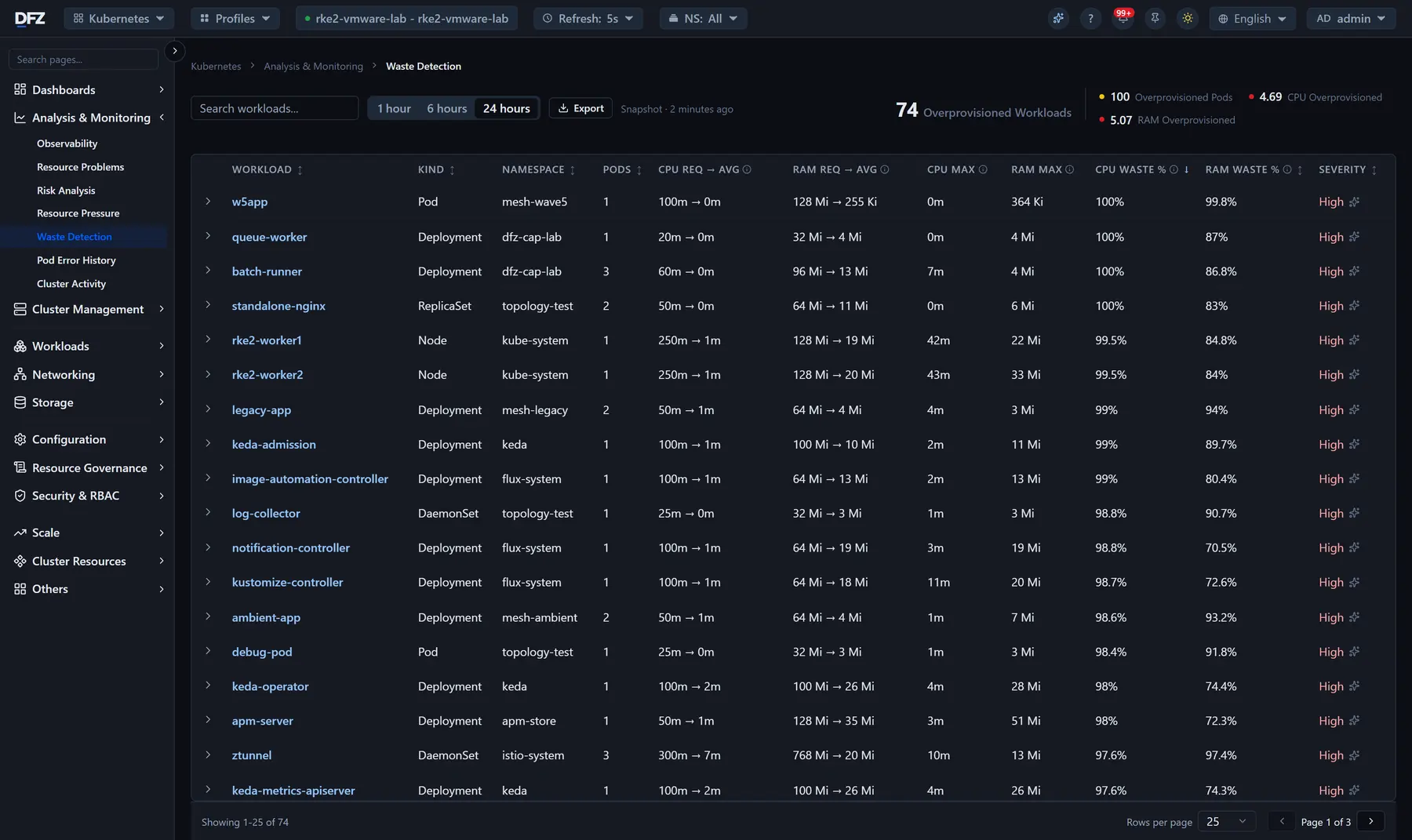Toggle light theme sun icon
Image resolution: width=1412 pixels, height=840 pixels.
pyautogui.click(x=1188, y=18)
